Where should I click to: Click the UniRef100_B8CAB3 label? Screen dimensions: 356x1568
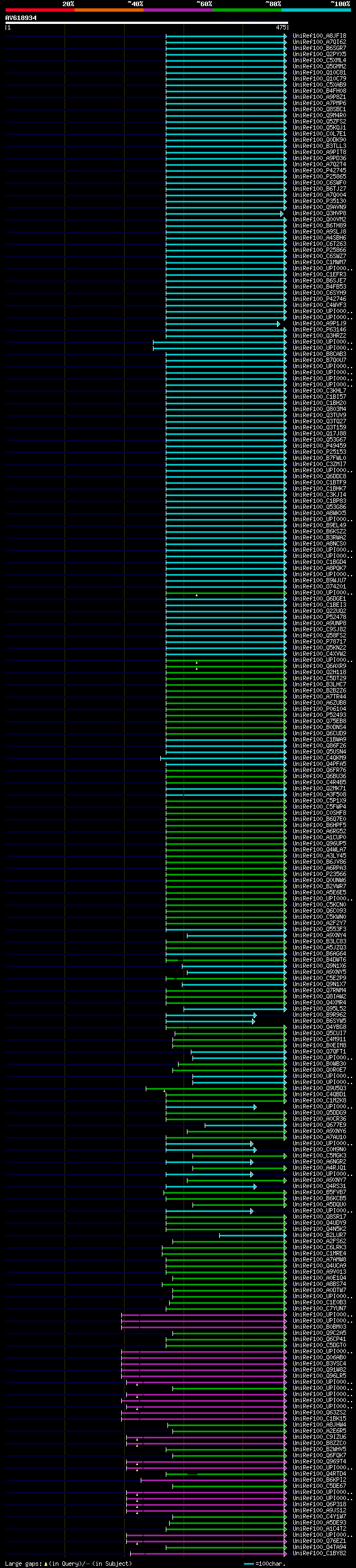click(319, 354)
